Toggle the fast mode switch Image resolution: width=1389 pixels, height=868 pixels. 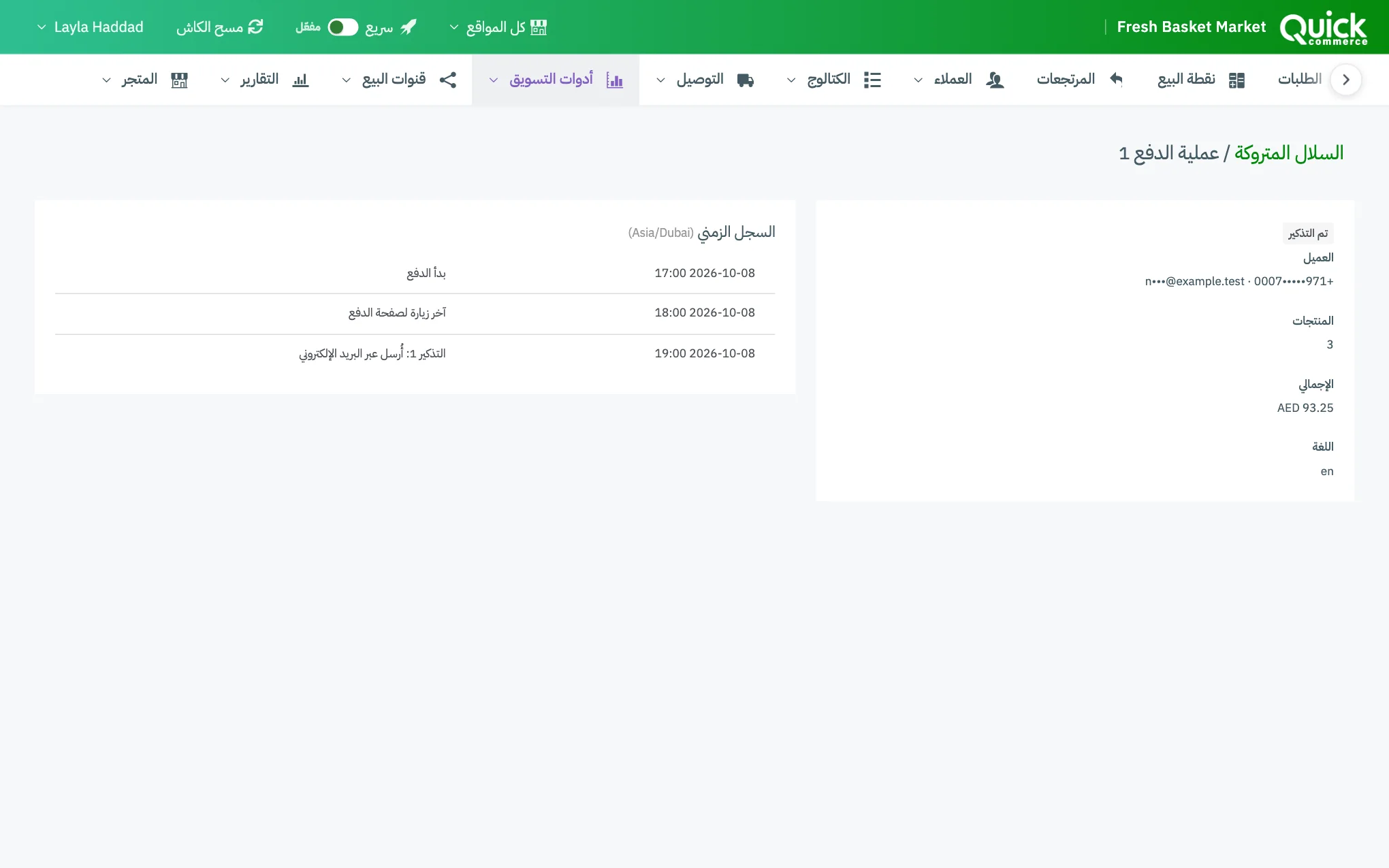point(342,27)
